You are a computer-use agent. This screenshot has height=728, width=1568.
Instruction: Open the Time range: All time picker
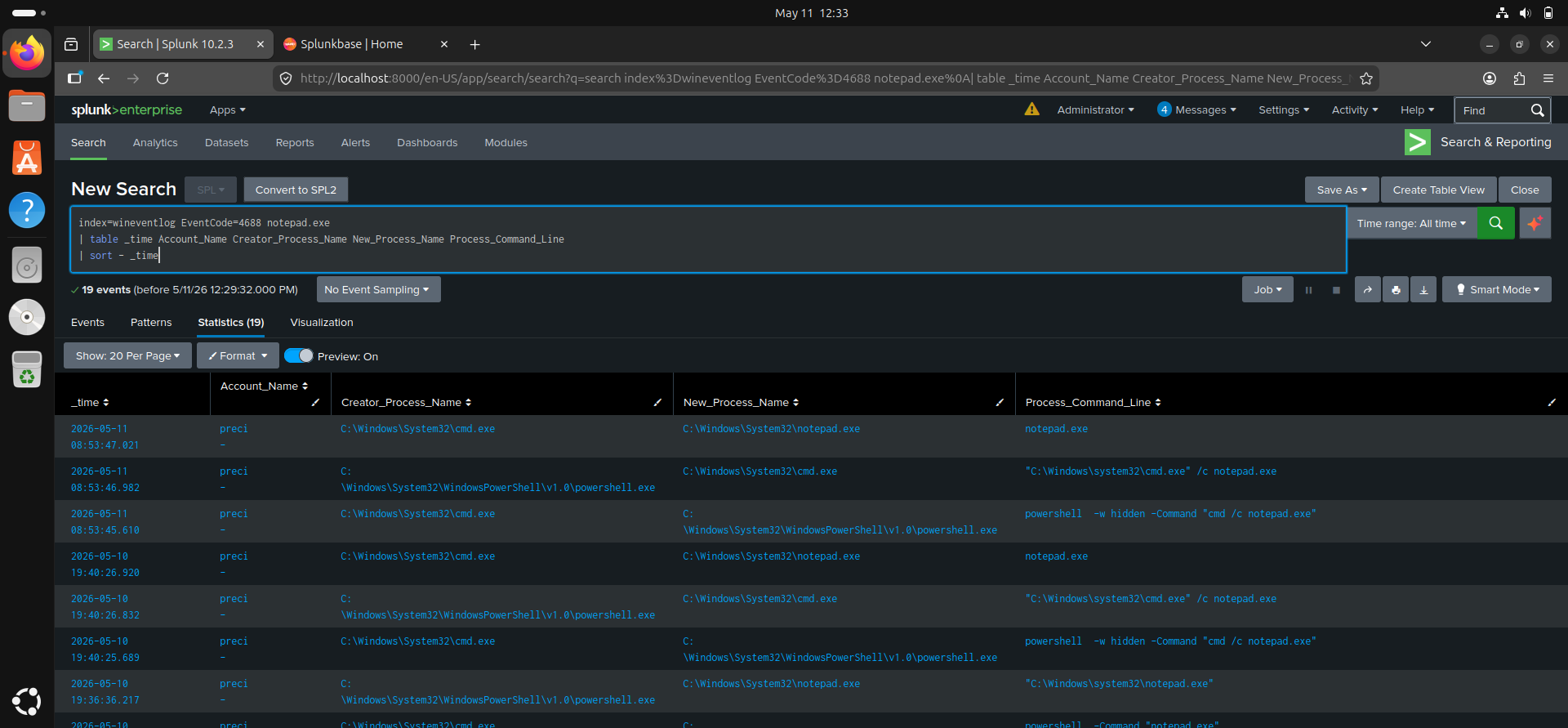(1411, 223)
